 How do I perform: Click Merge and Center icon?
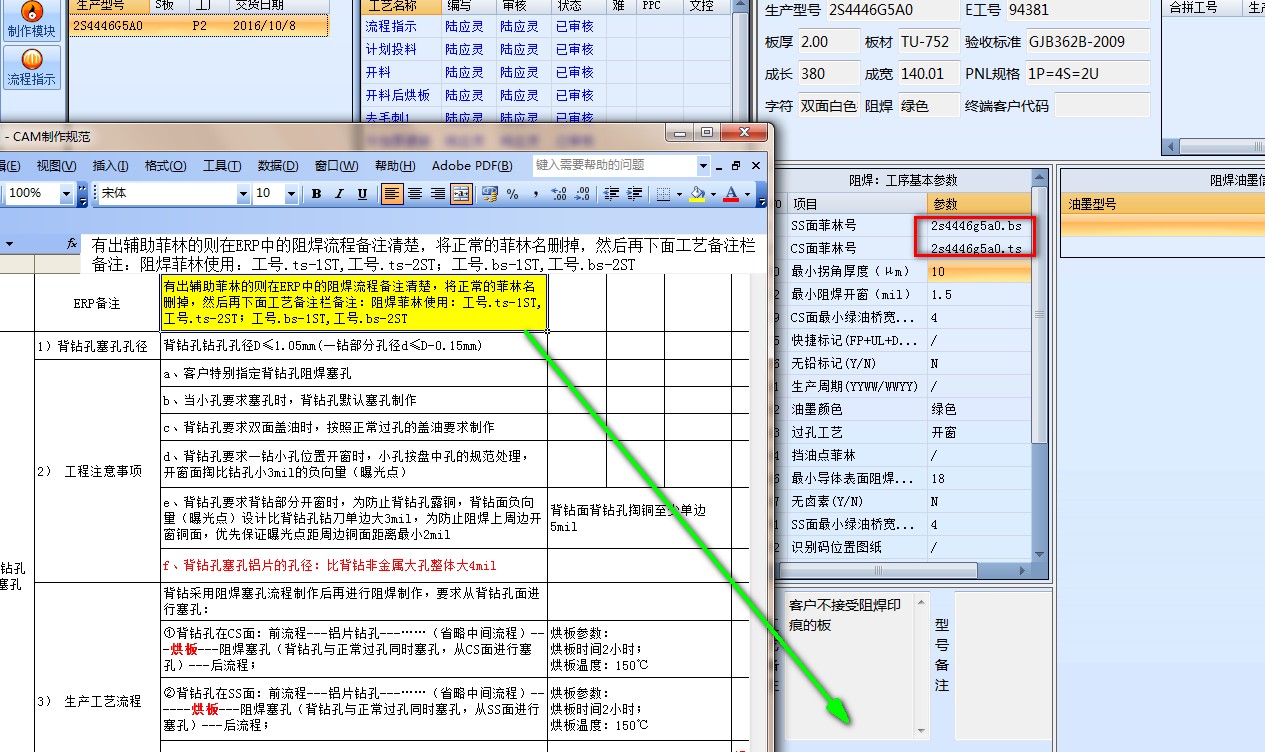point(461,194)
